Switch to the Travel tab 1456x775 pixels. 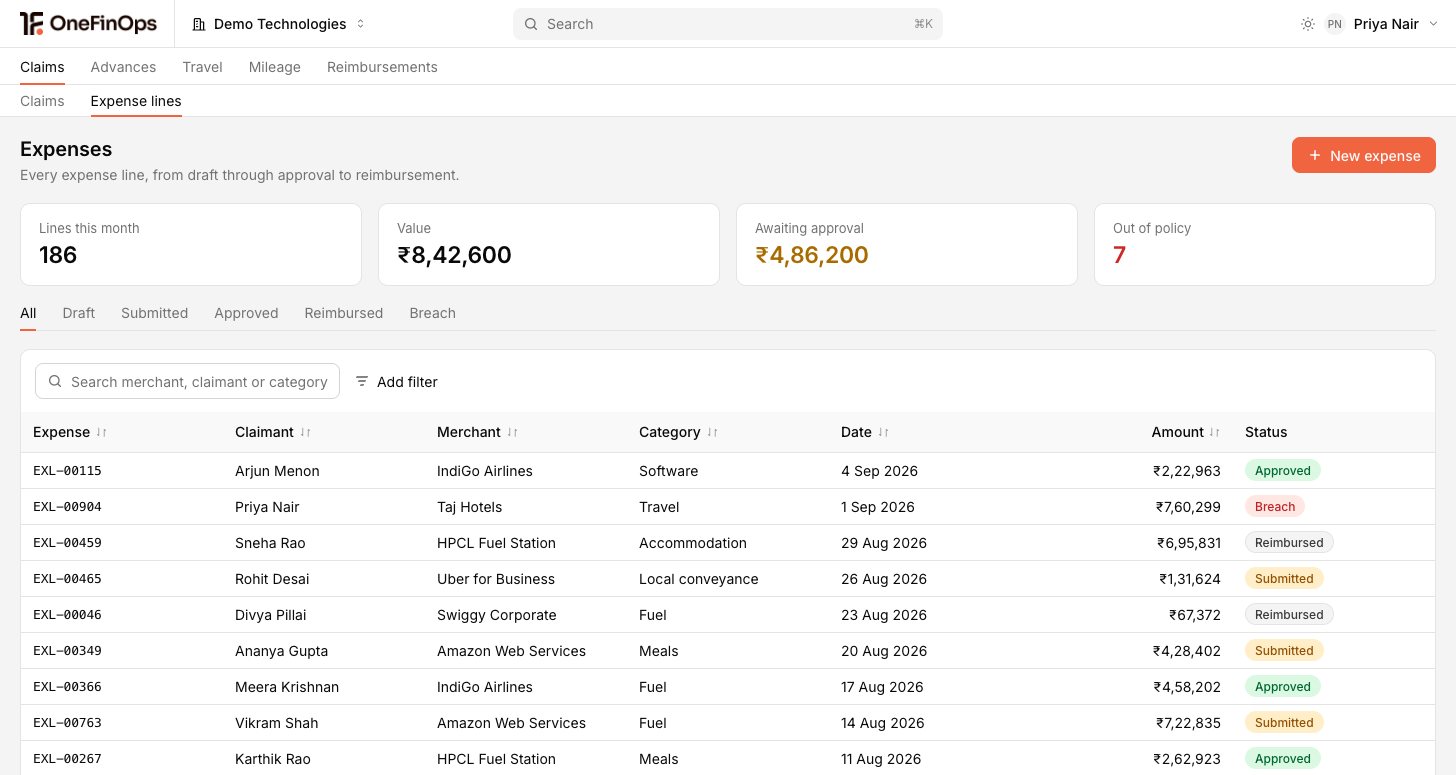(202, 67)
